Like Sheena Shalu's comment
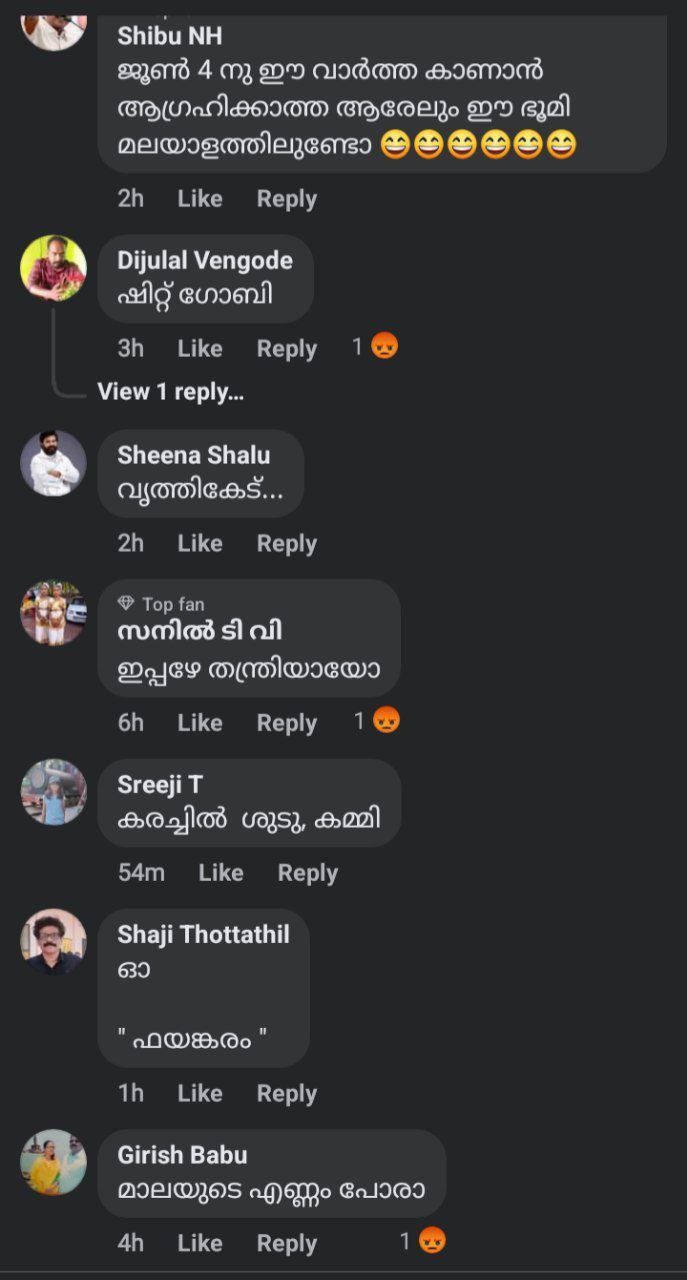 click(x=200, y=543)
